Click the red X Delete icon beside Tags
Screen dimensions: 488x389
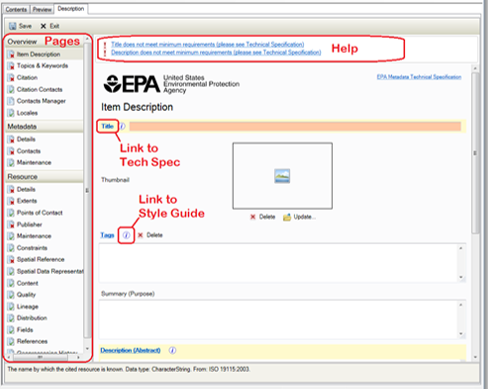tap(140, 235)
